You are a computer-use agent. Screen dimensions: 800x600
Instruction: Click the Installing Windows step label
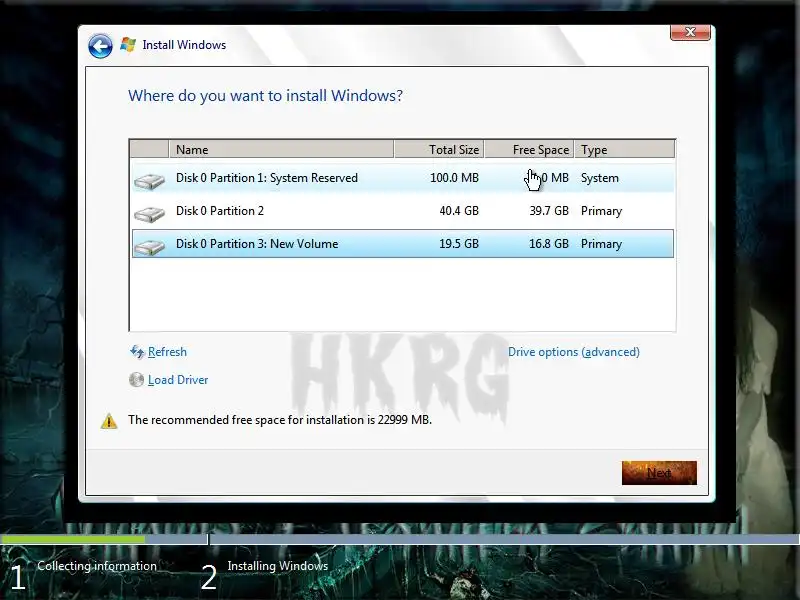click(278, 566)
